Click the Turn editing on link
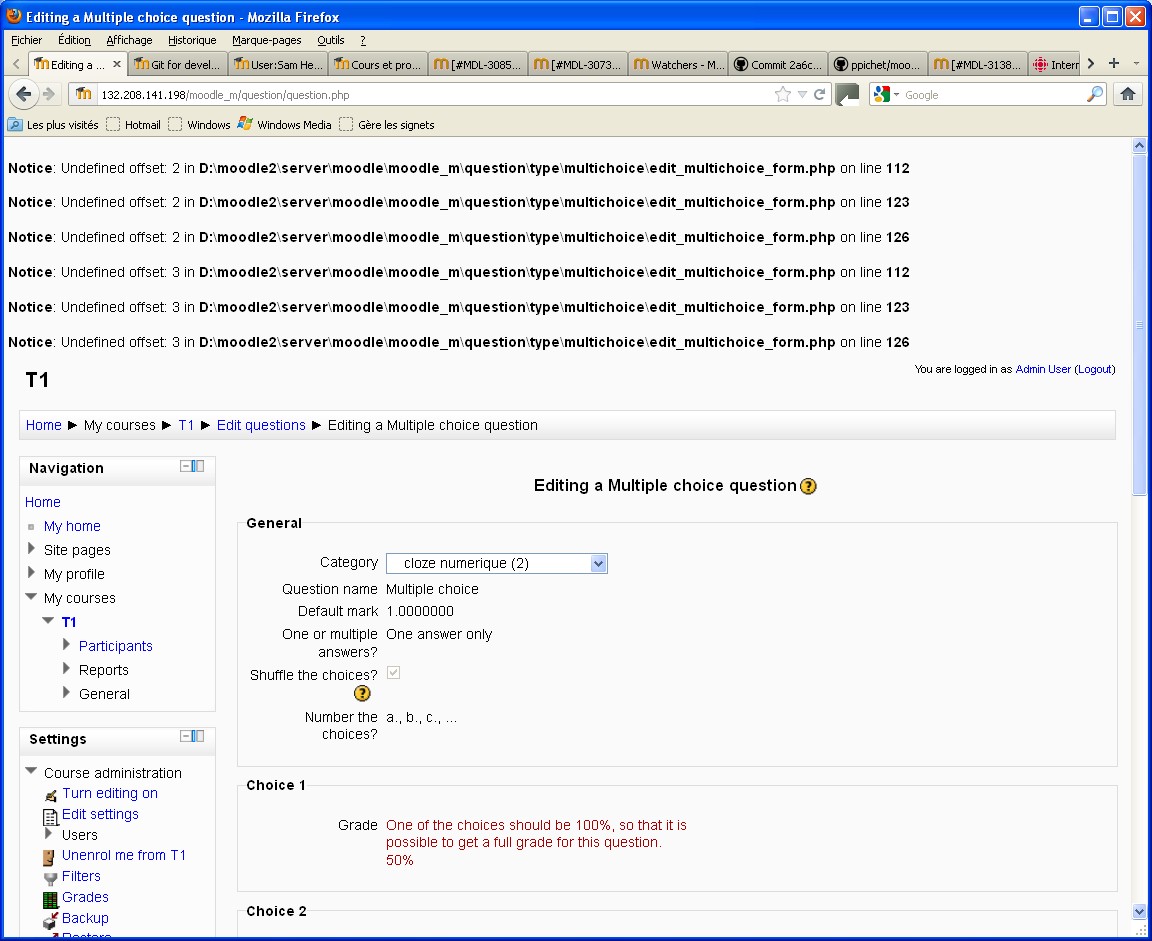 109,793
